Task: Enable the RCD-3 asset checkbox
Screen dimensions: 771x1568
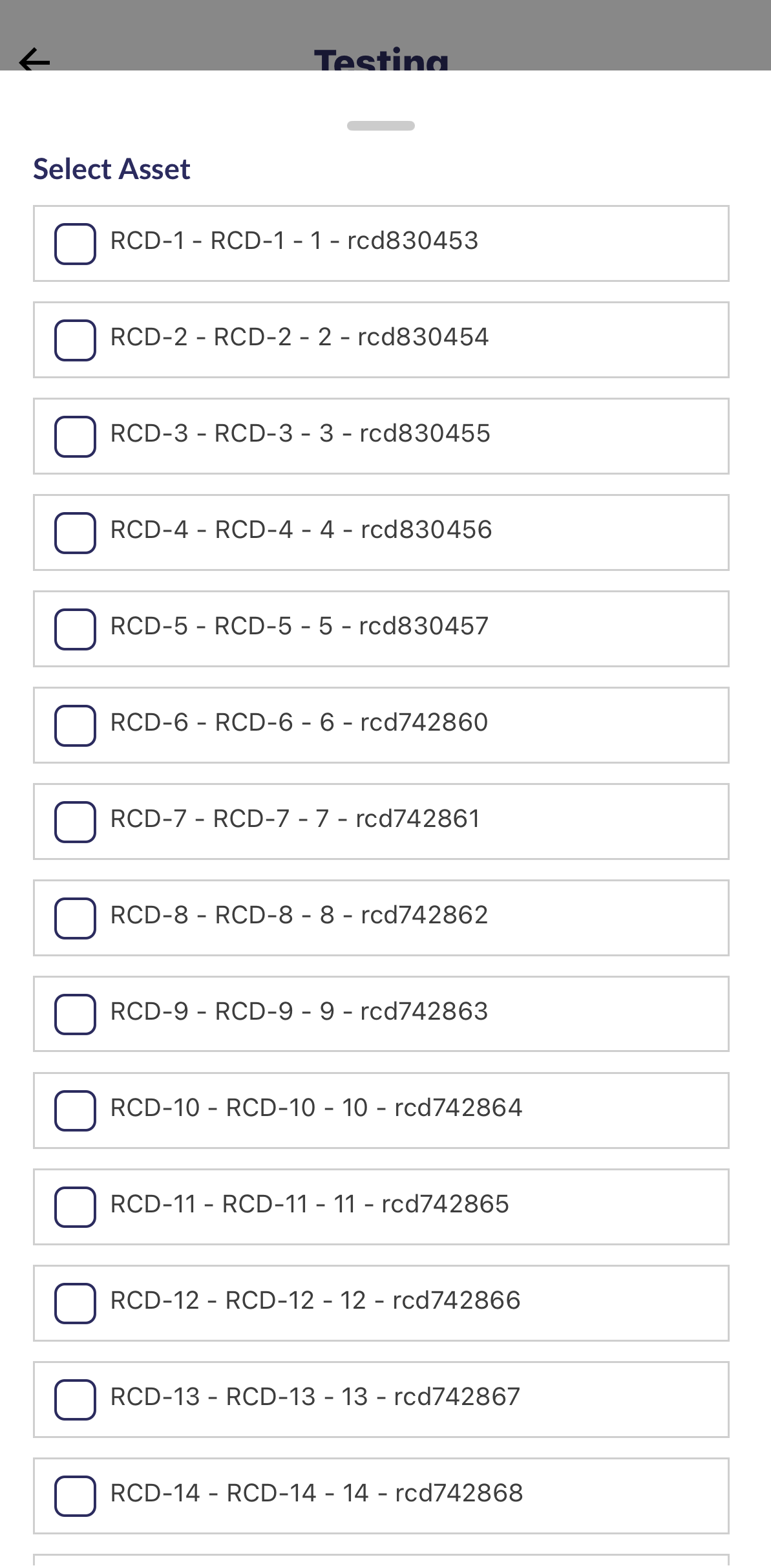Action: [x=75, y=436]
